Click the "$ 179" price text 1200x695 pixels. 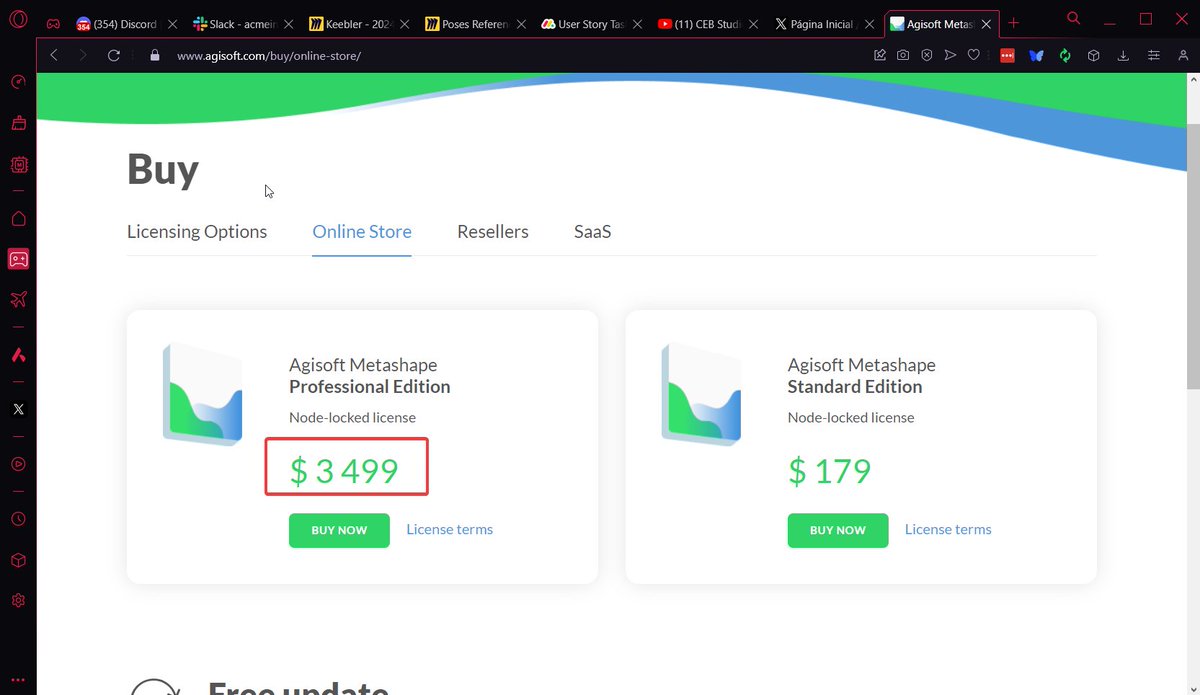coord(829,471)
